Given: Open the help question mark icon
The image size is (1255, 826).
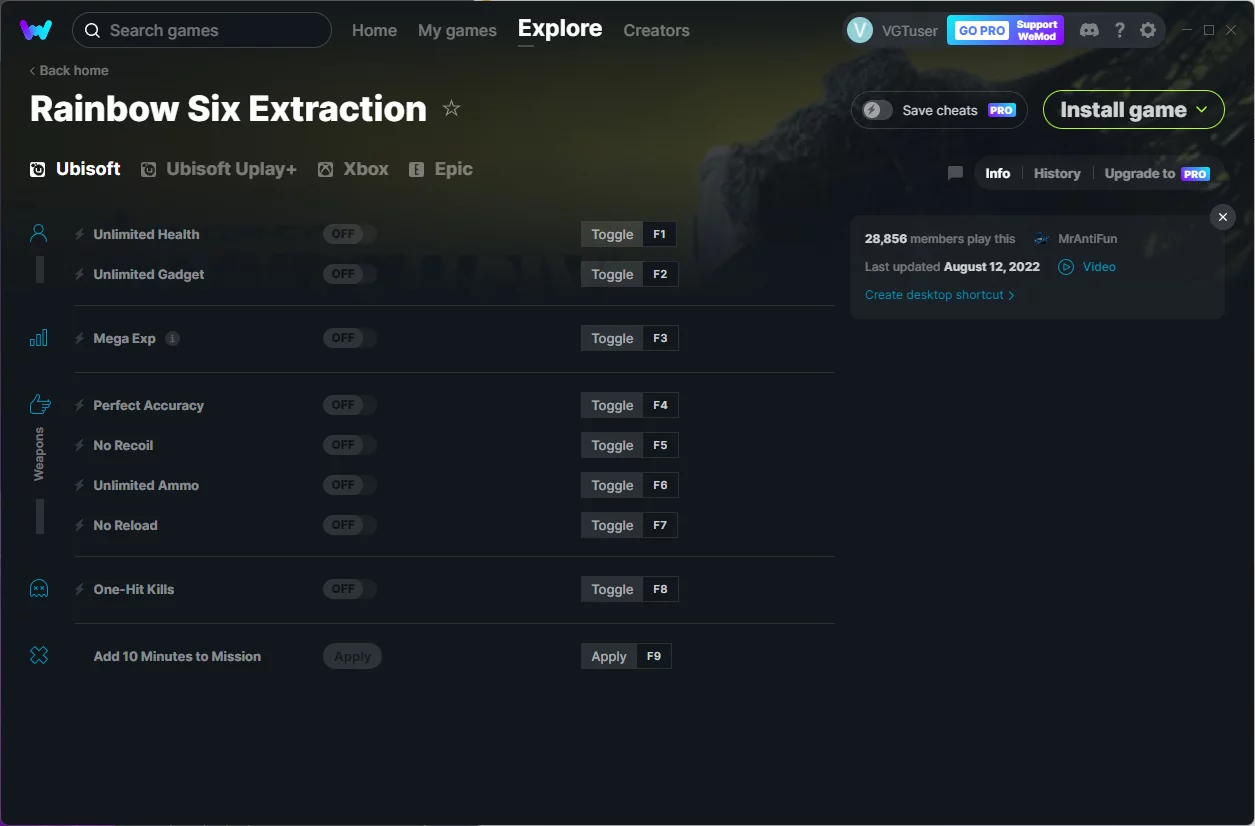Looking at the screenshot, I should click(x=1120, y=30).
